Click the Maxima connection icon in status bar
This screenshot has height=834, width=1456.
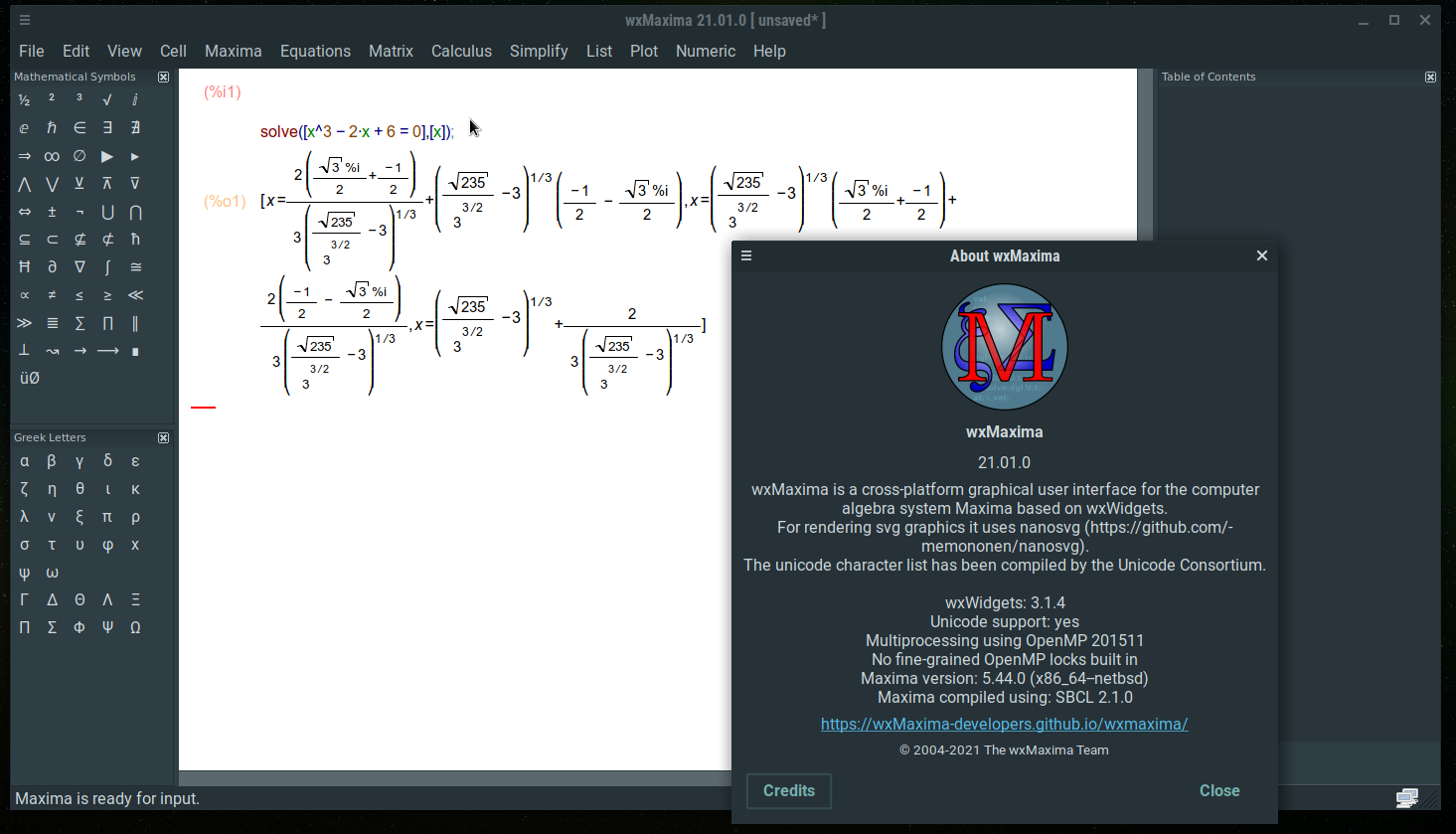(1406, 797)
